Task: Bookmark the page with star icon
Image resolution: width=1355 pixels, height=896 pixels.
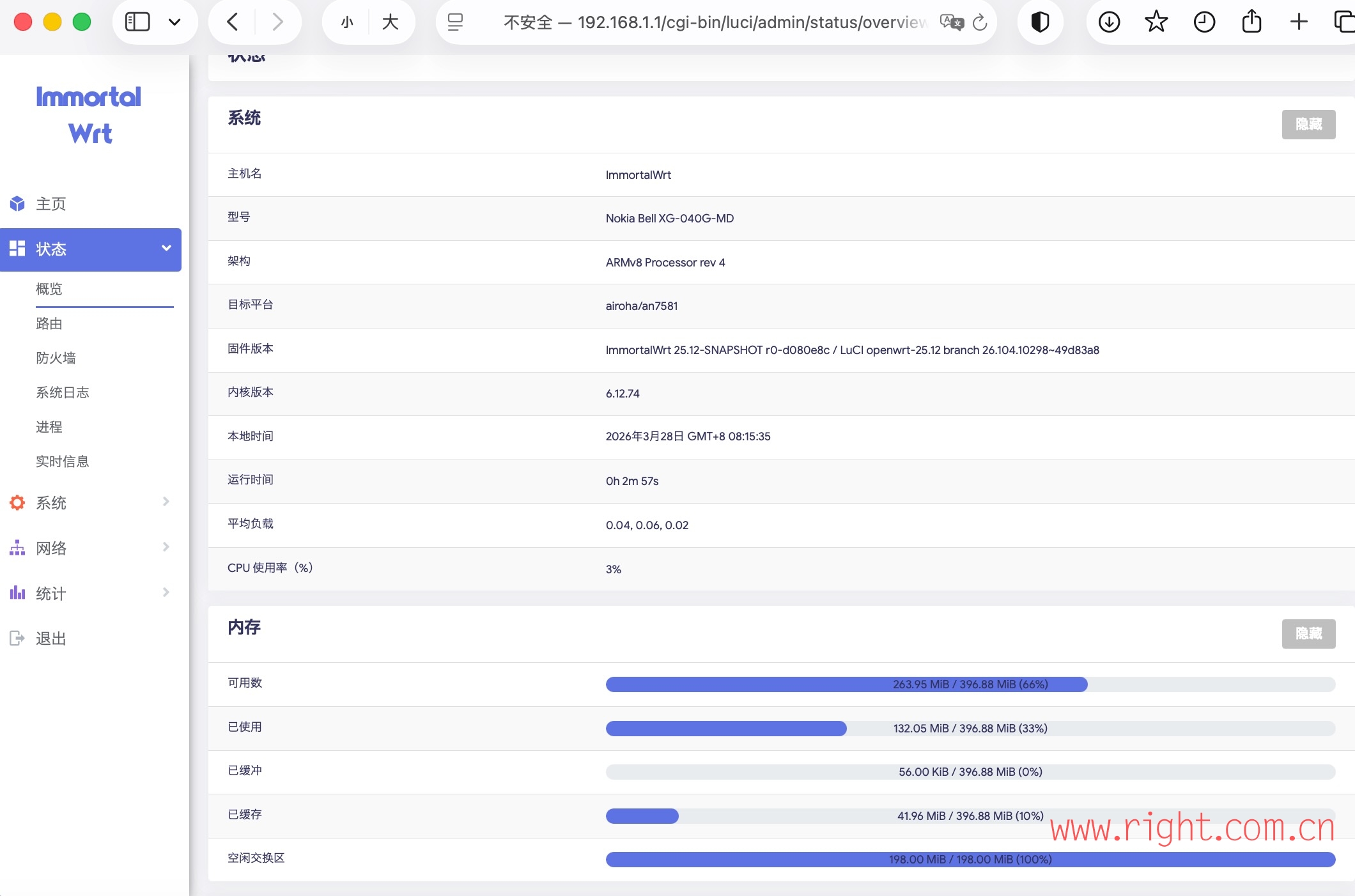Action: pyautogui.click(x=1156, y=22)
